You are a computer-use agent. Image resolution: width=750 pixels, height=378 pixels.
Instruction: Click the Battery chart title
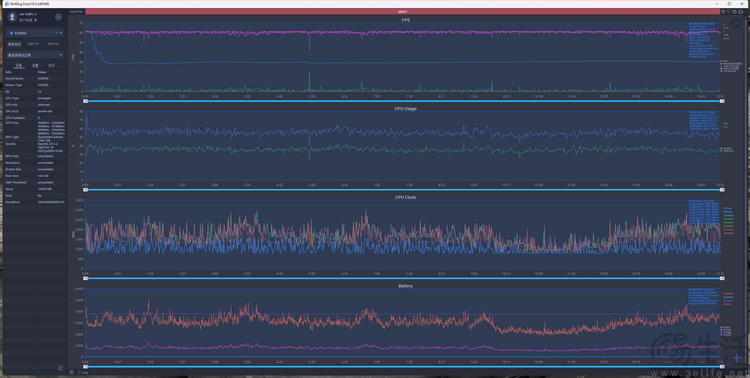[405, 286]
